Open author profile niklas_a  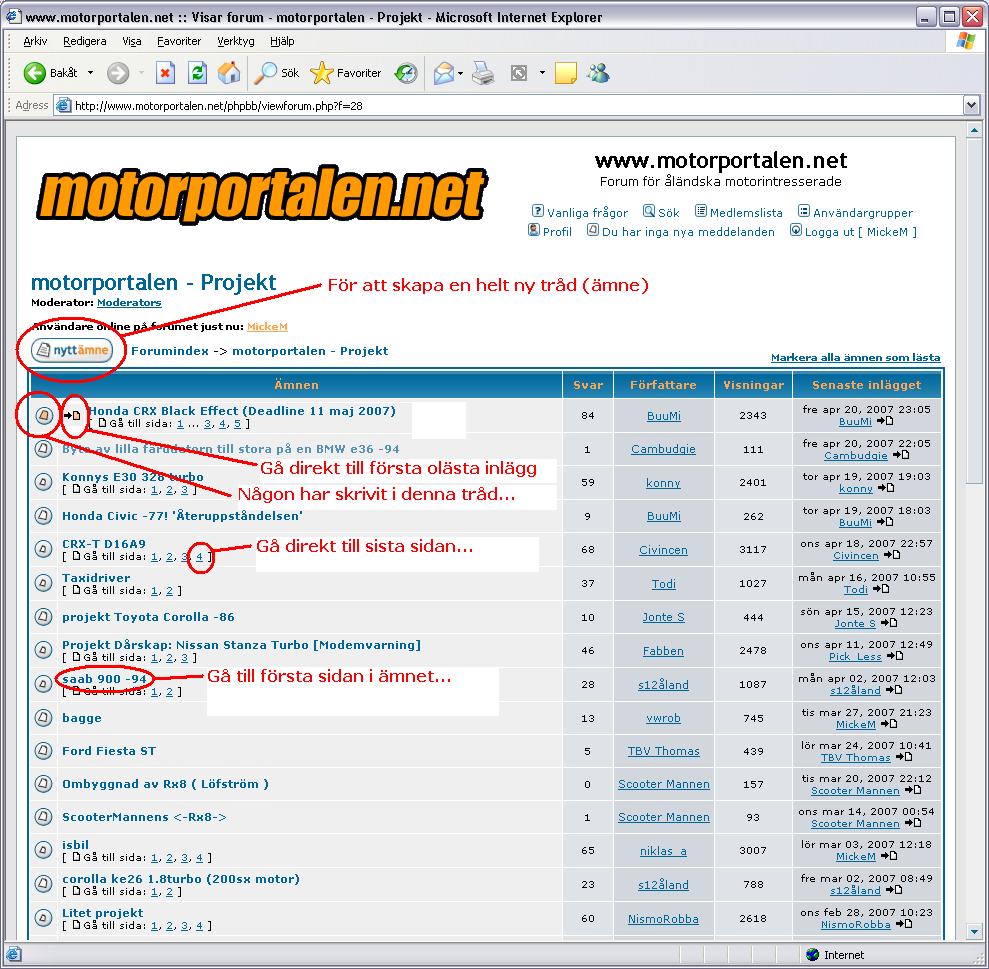click(664, 851)
